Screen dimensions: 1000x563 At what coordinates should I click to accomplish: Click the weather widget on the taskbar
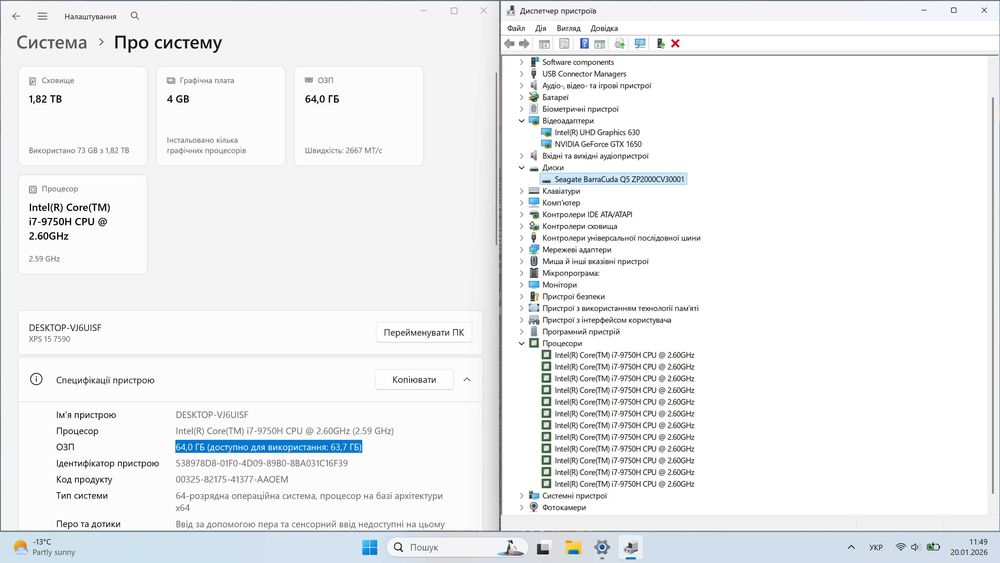(45, 547)
